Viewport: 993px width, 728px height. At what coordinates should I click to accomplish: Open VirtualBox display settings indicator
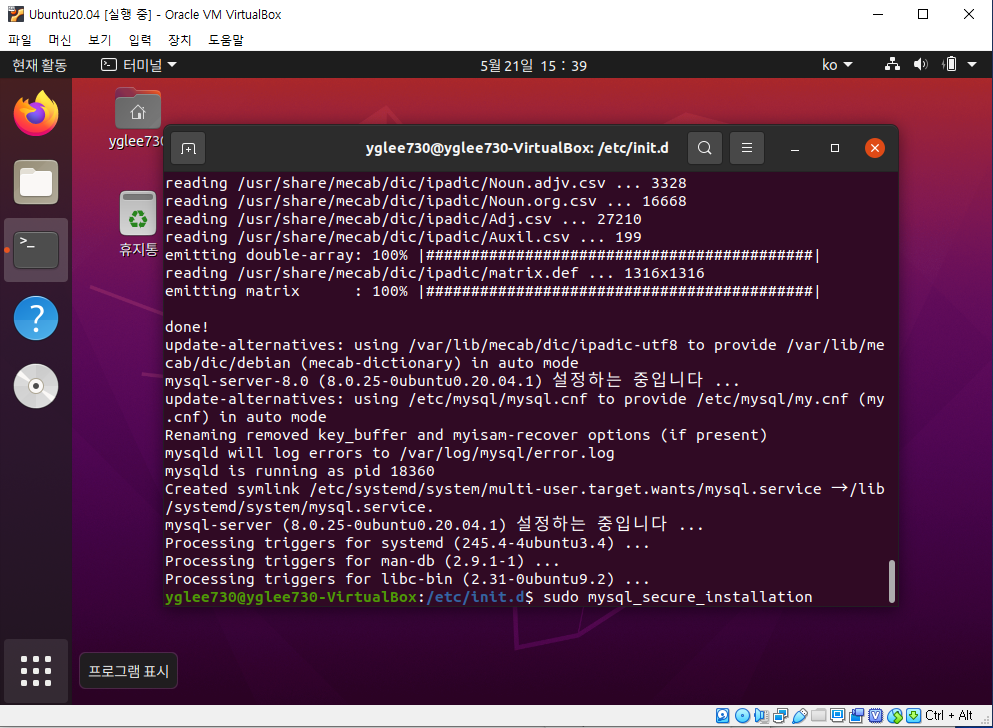click(x=837, y=715)
